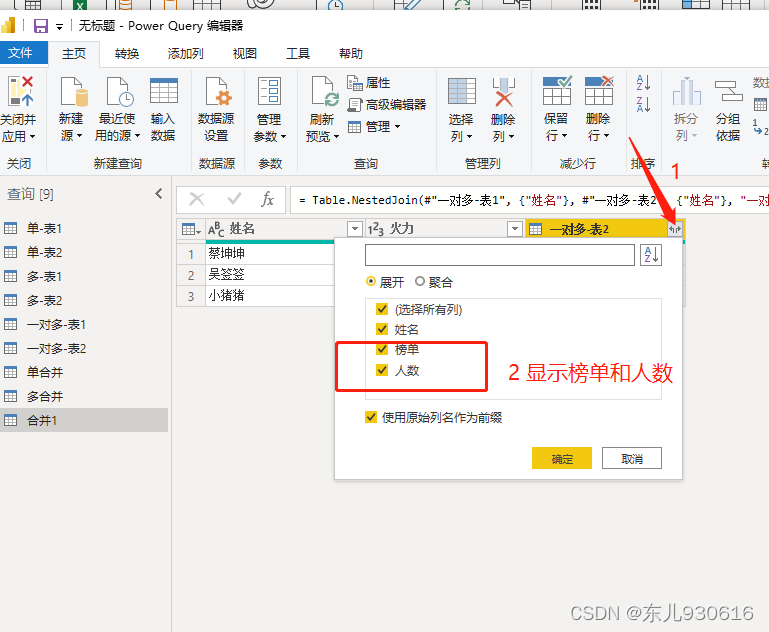Switch to the 主页 (Home) tab
The image size is (769, 632).
click(x=74, y=53)
